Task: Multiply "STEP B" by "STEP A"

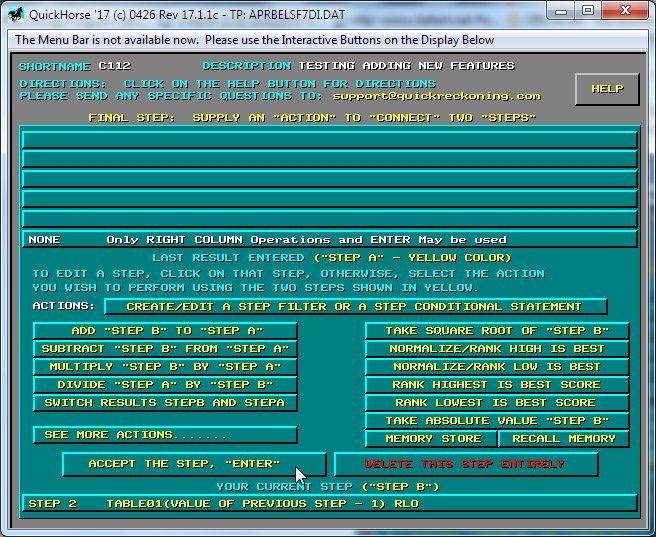Action: 165,367
